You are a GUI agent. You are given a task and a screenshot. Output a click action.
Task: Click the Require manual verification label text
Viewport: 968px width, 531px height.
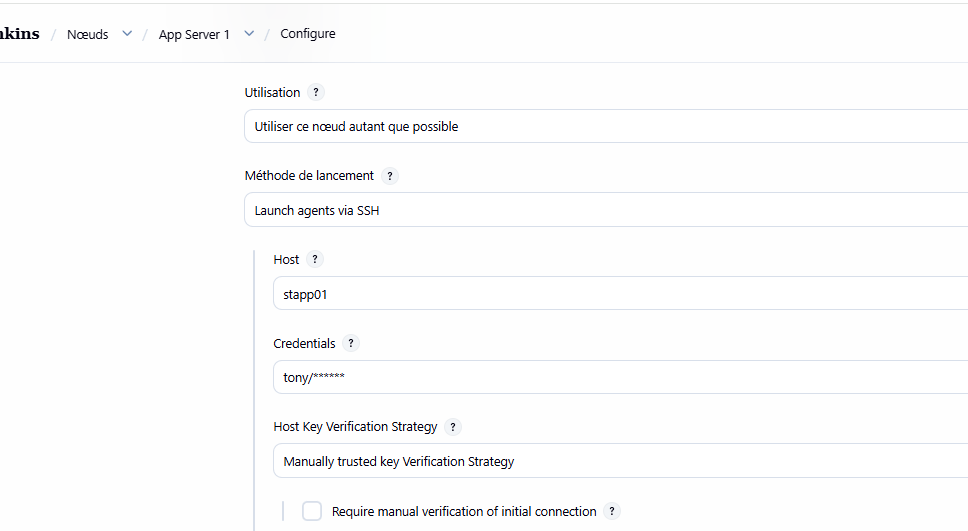tap(464, 511)
